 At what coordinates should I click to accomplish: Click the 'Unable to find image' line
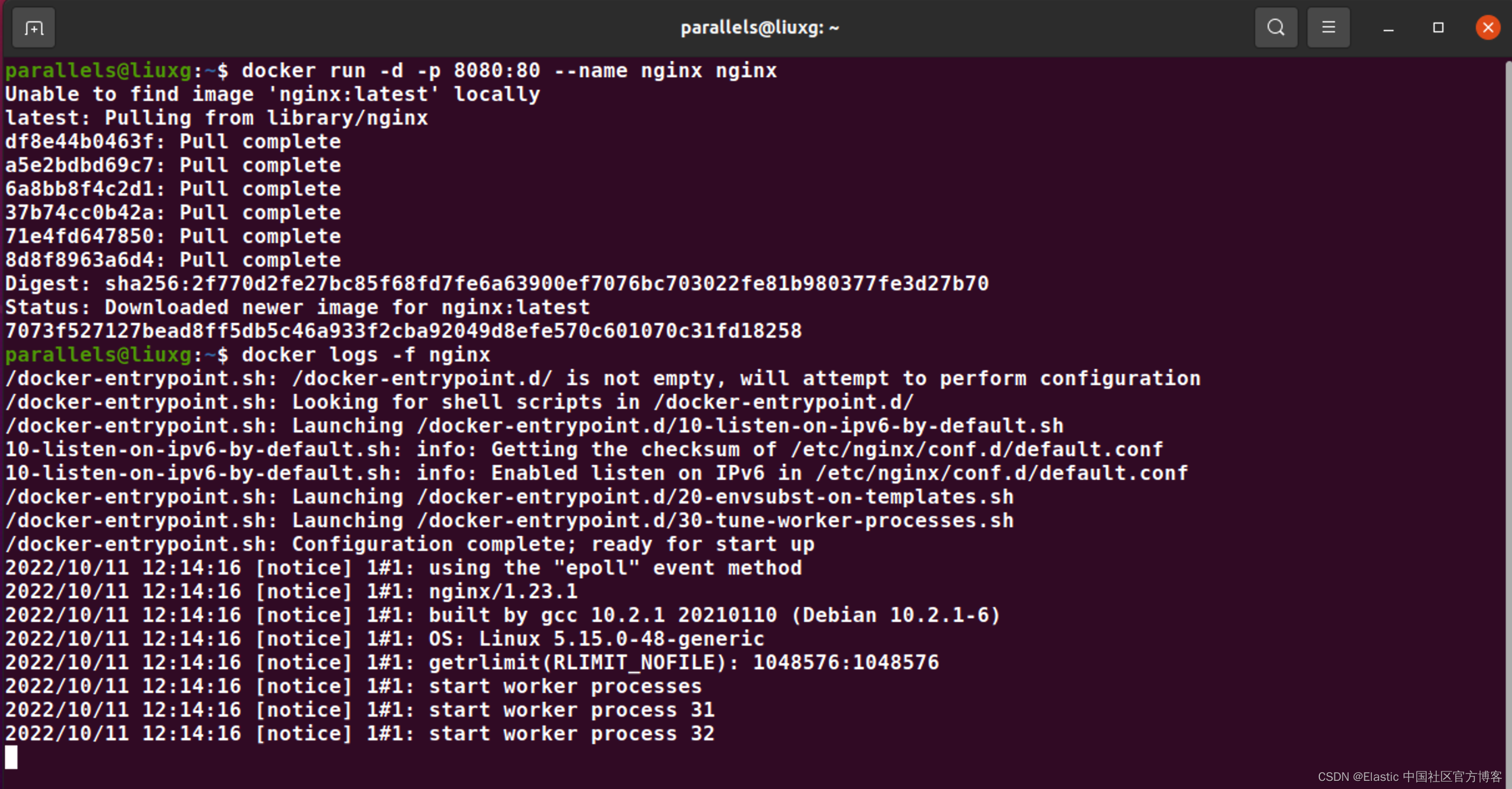tap(272, 95)
